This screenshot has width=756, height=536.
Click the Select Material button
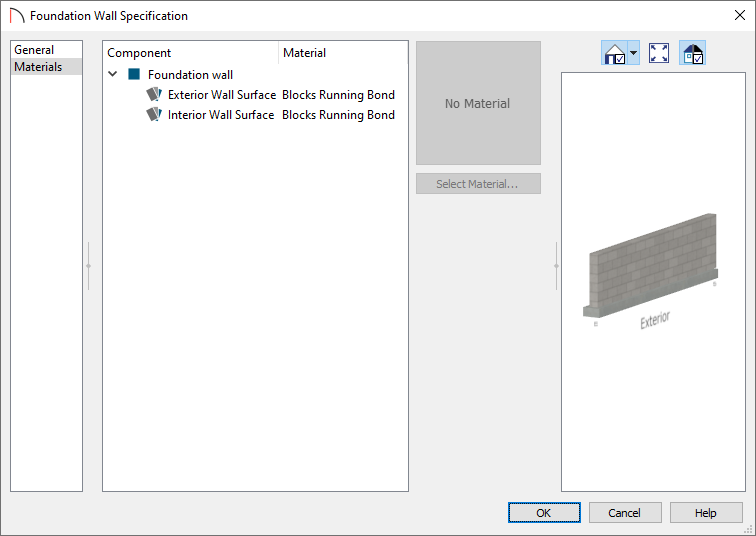click(478, 184)
